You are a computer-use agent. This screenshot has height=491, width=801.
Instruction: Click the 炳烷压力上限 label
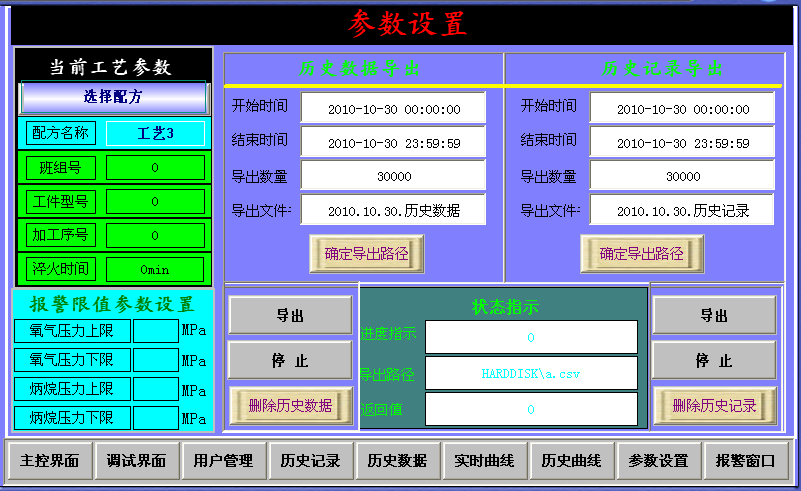pyautogui.click(x=72, y=389)
